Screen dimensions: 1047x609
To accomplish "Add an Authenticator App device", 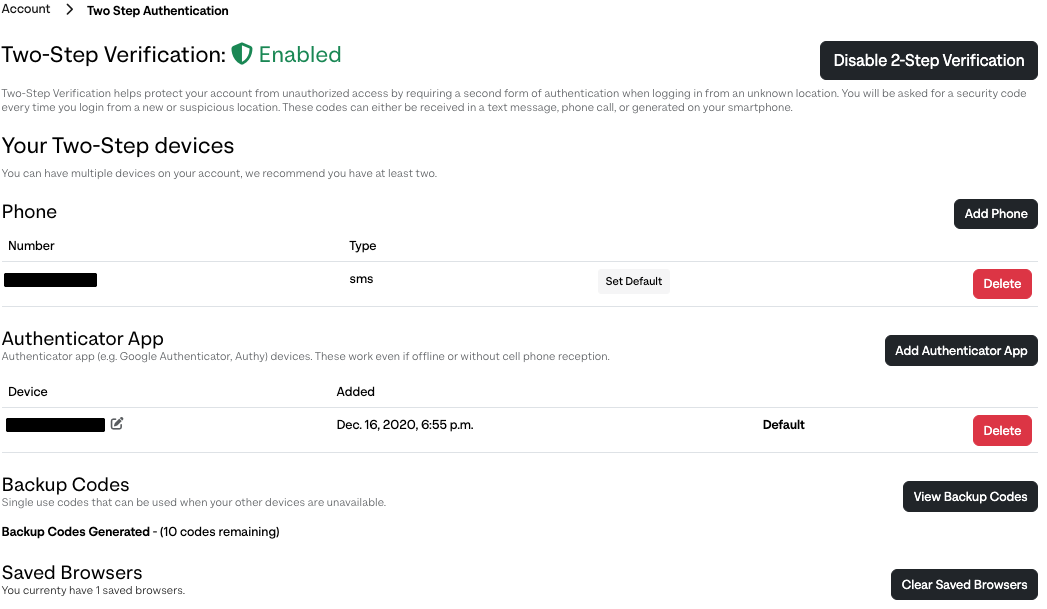I will pos(961,351).
